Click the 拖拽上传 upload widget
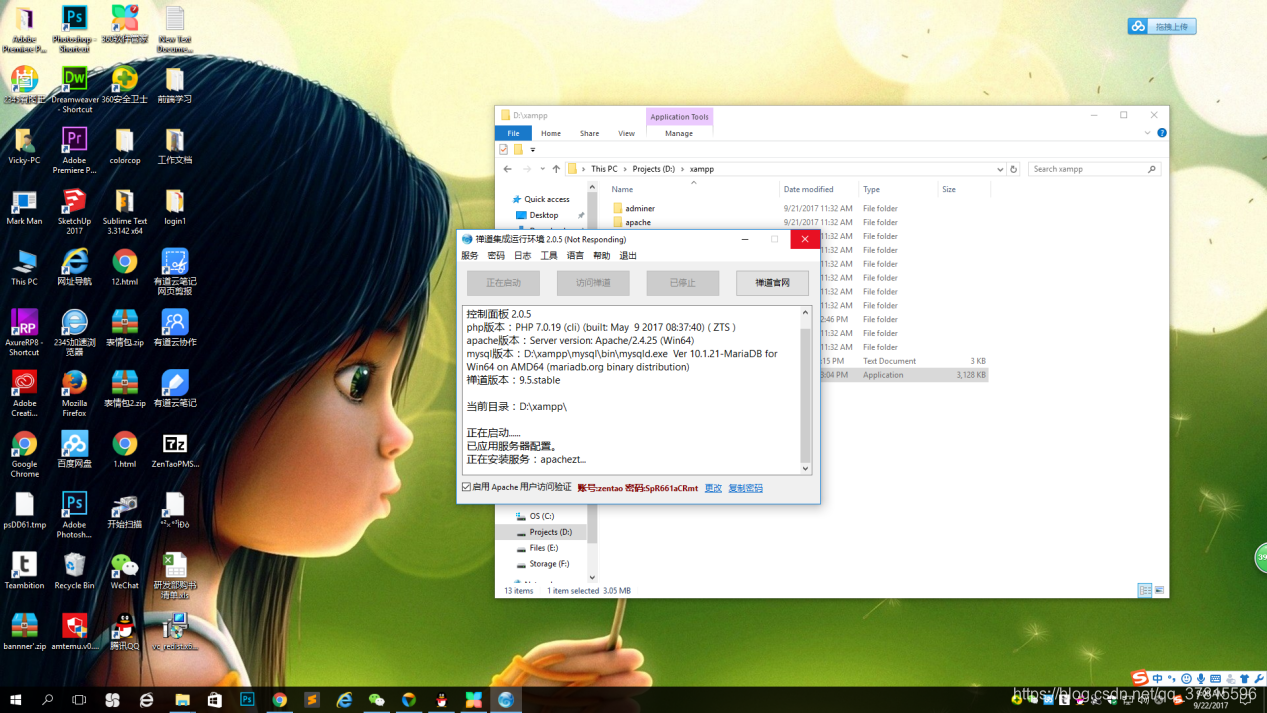The width and height of the screenshot is (1267, 713). 1162,27
